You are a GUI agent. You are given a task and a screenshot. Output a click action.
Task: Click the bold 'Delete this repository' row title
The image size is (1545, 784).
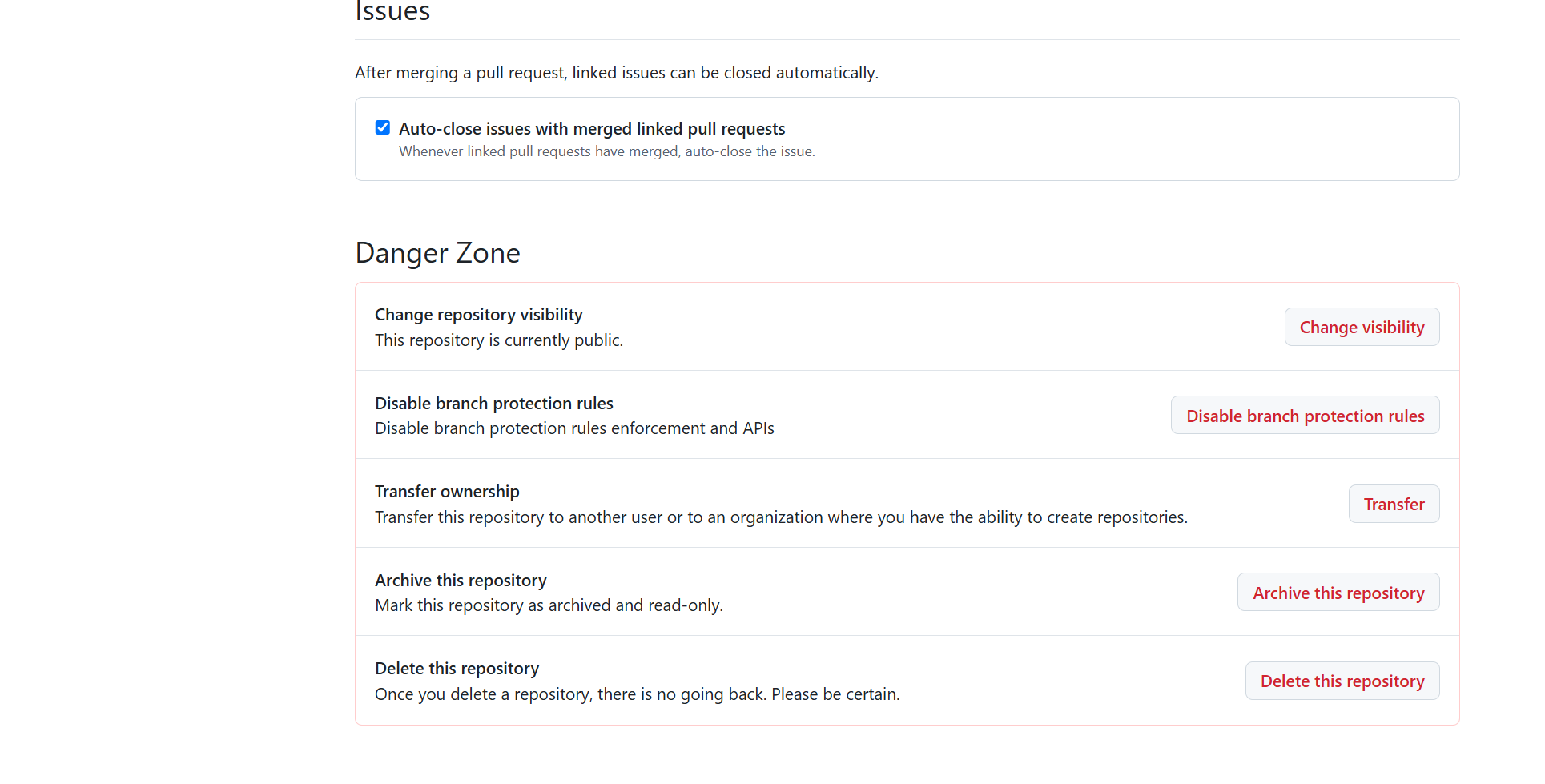pos(457,669)
